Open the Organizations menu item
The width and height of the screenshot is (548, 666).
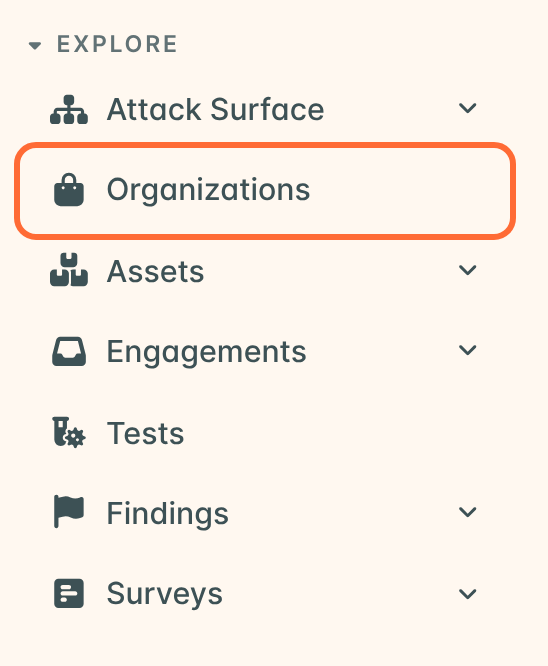click(265, 191)
